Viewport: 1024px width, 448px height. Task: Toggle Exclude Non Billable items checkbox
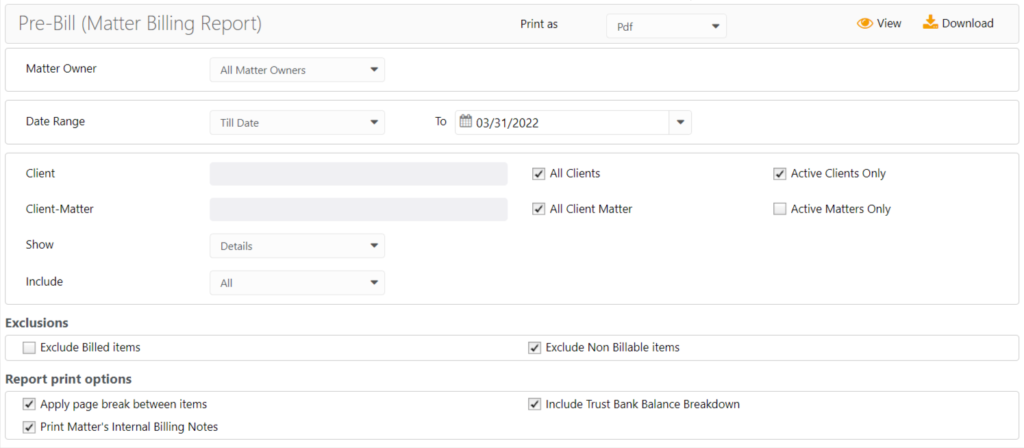535,348
